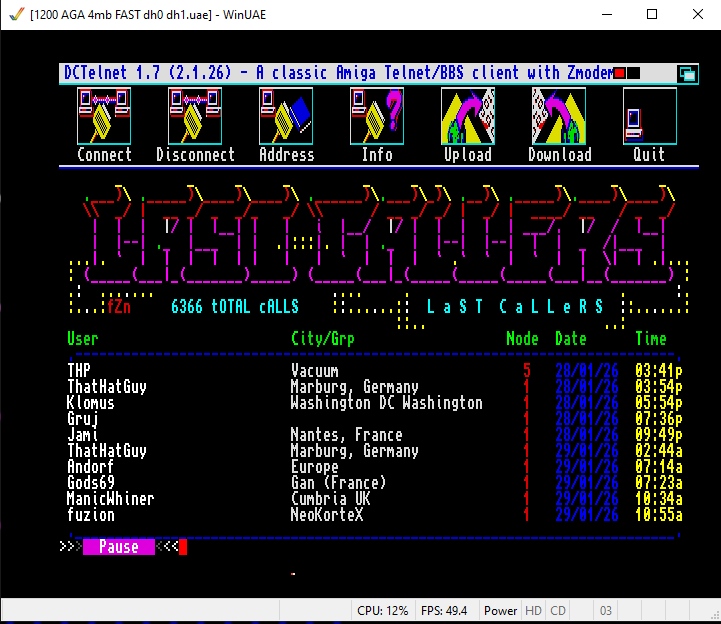The height and width of the screenshot is (624, 721).
Task: Select the user name fuzion
Action: pyautogui.click(x=91, y=515)
